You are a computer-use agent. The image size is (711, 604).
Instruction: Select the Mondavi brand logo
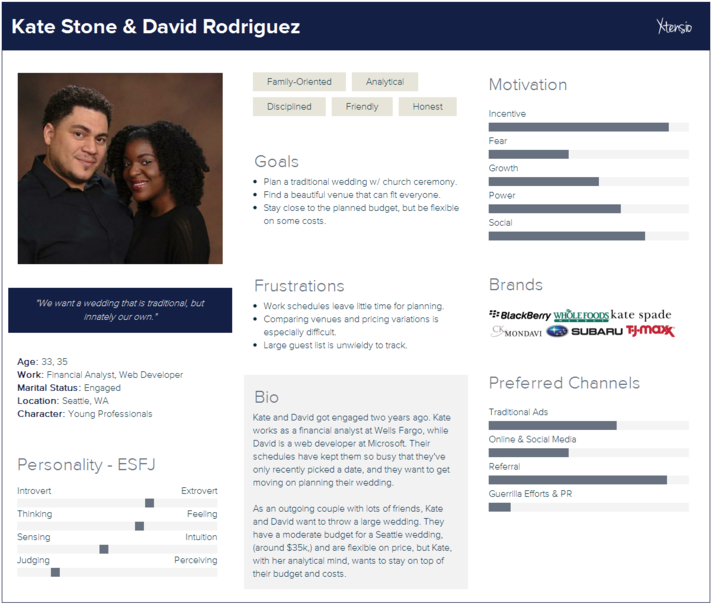[516, 331]
